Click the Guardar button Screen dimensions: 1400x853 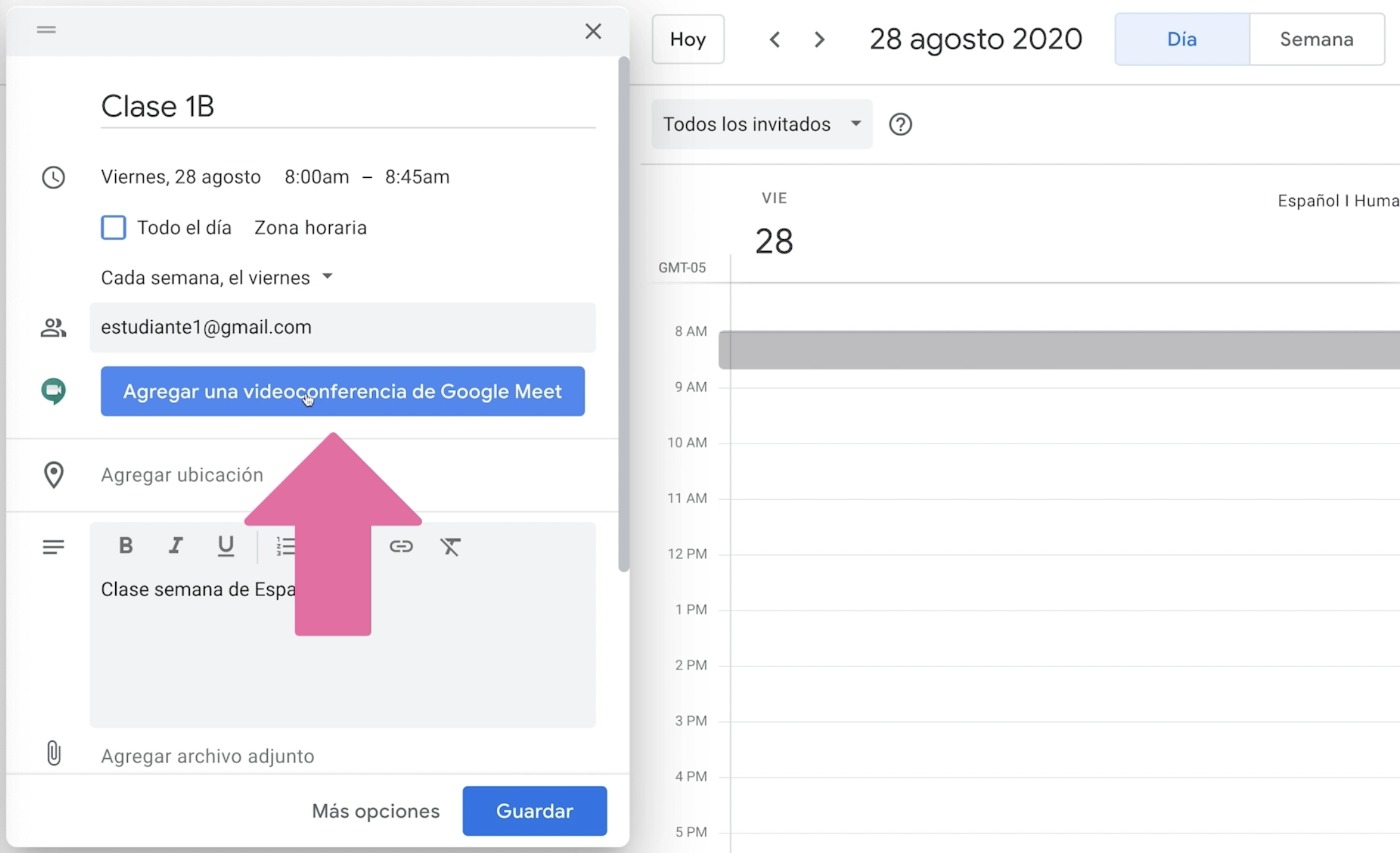click(x=535, y=811)
